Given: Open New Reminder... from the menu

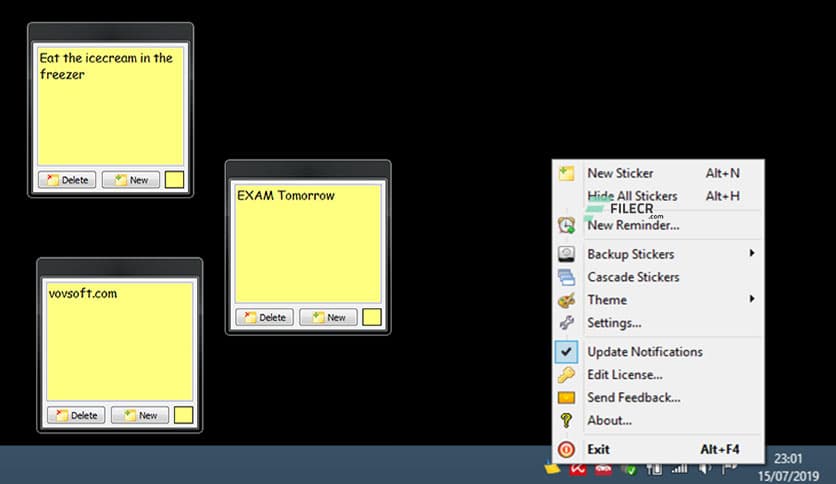Looking at the screenshot, I should [658, 225].
